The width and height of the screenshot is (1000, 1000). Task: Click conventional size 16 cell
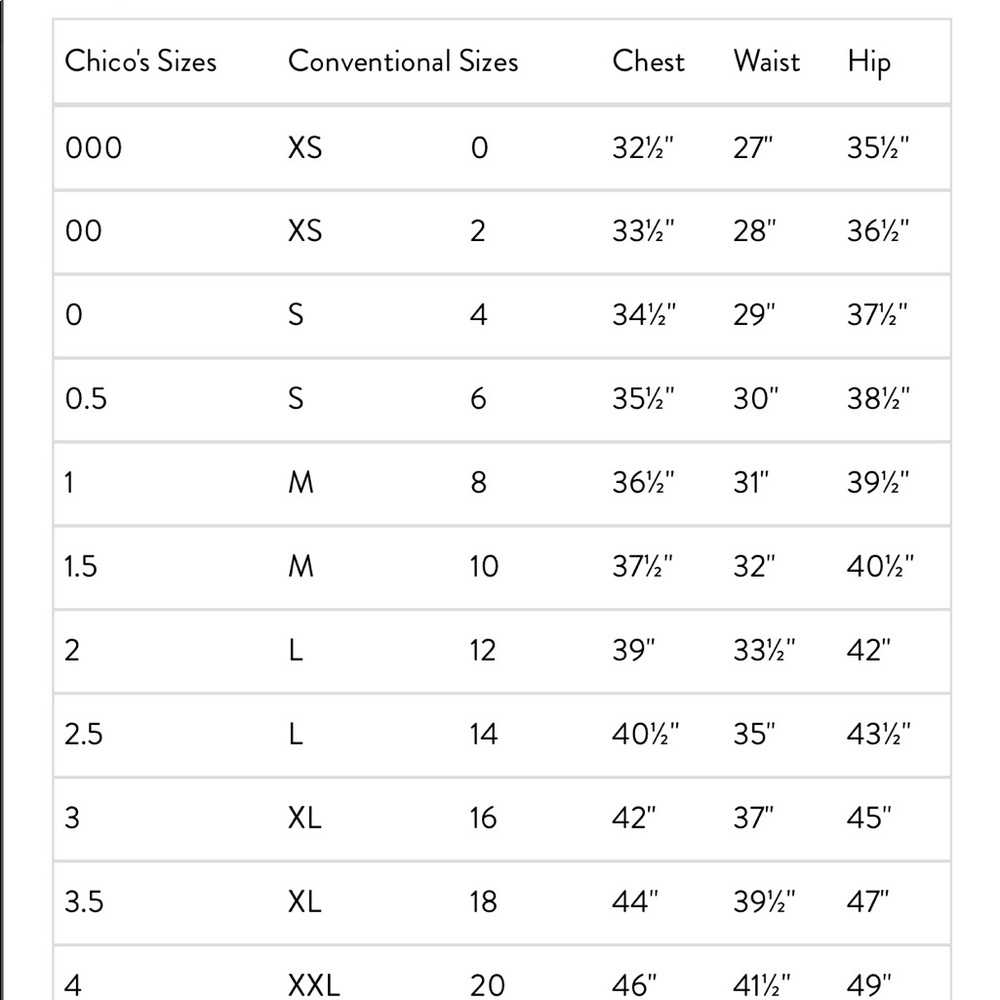tap(483, 818)
